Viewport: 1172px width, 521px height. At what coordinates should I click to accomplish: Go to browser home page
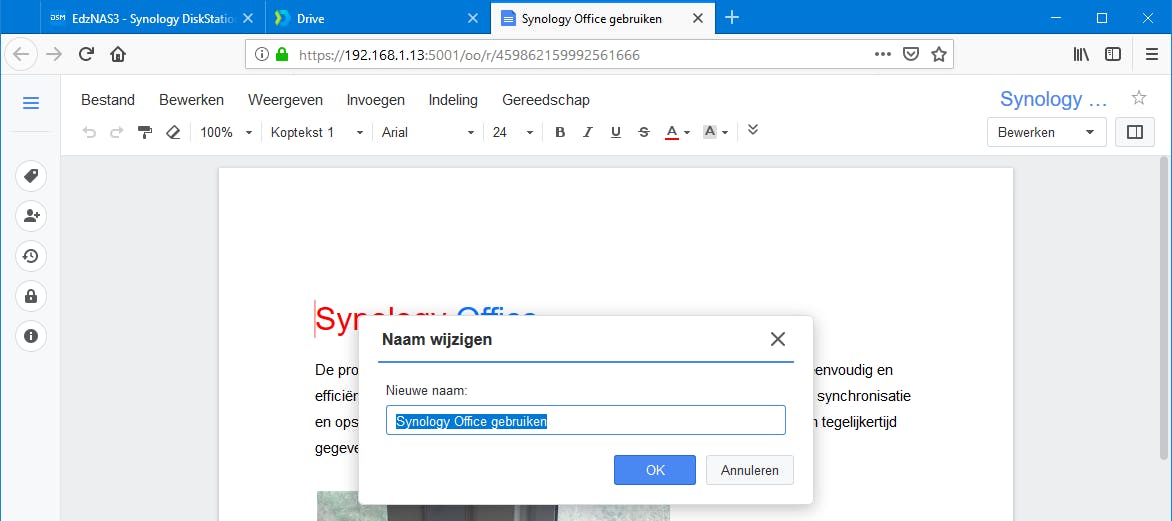coord(118,54)
